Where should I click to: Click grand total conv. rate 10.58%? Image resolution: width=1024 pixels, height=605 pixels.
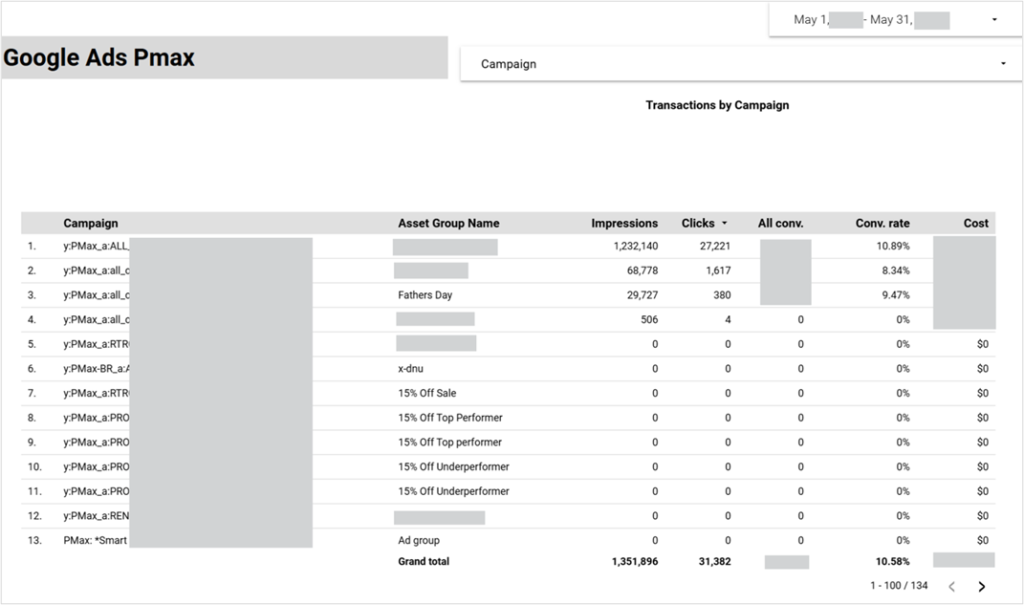pos(893,561)
